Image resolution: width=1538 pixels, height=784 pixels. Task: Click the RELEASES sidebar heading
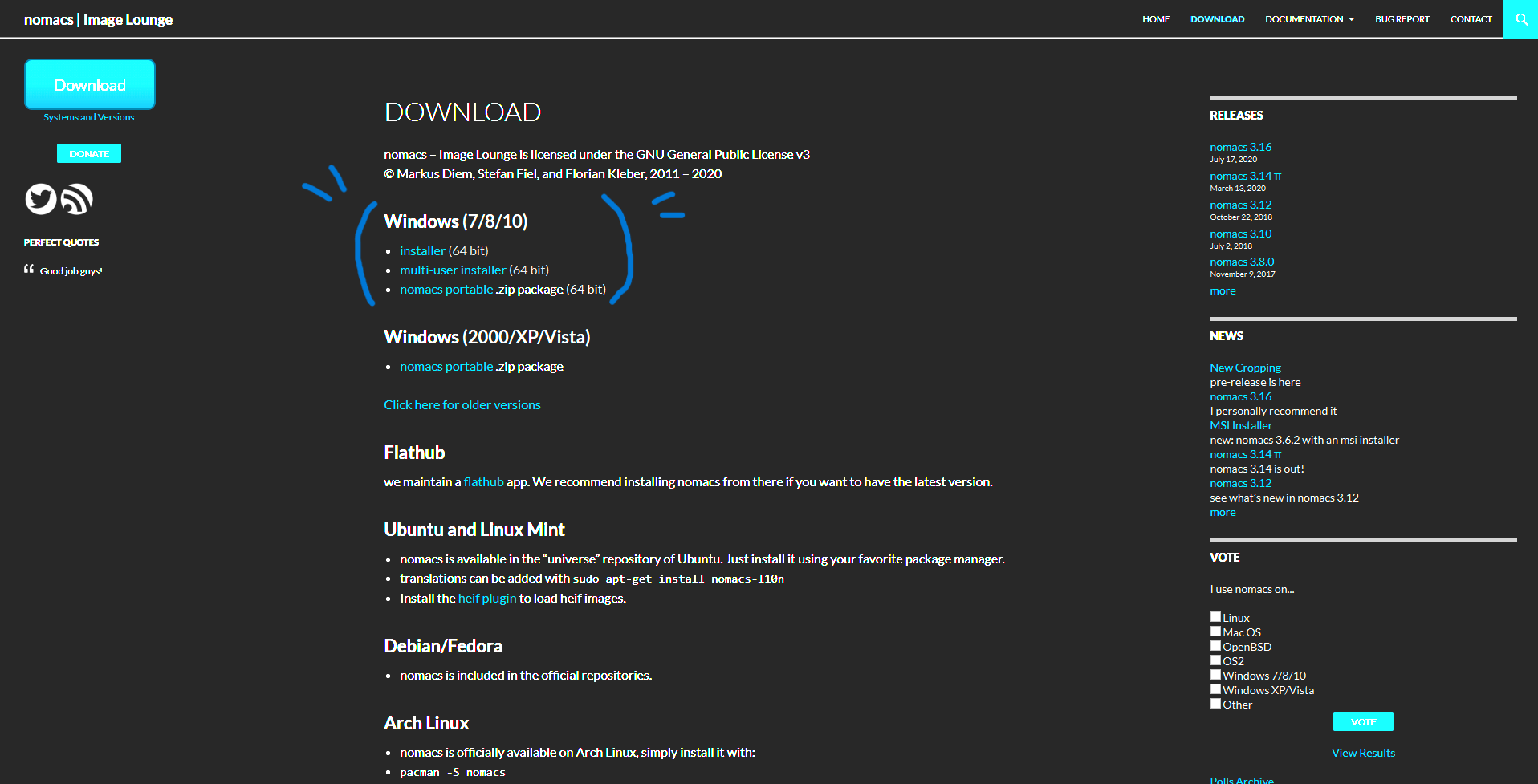tap(1236, 116)
